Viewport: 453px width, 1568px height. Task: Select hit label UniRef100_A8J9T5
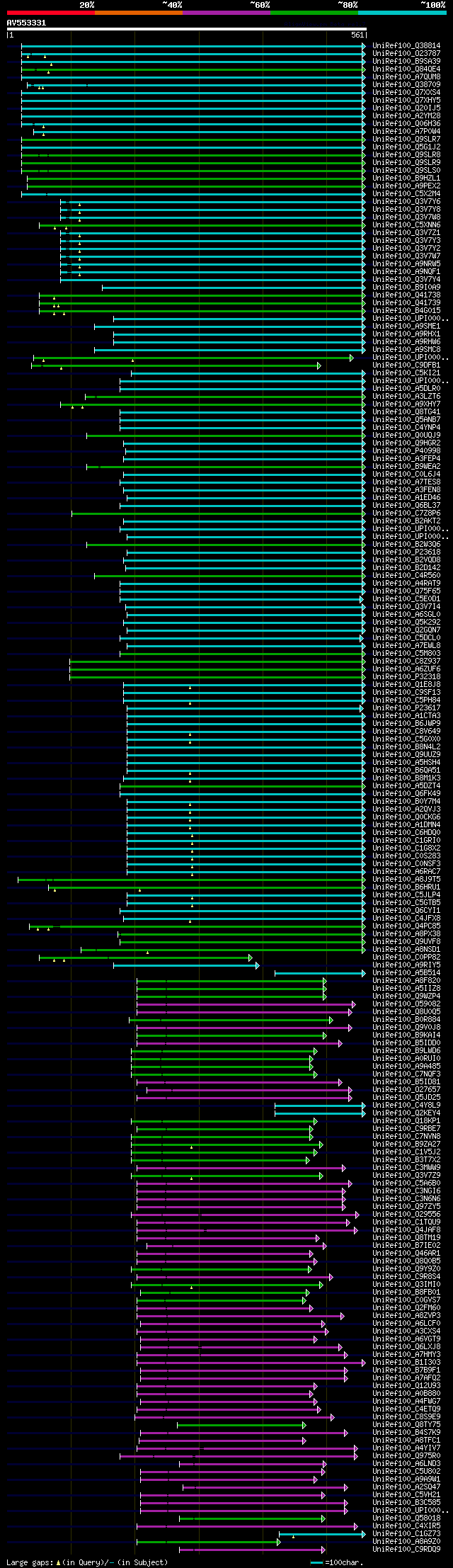pos(406,880)
